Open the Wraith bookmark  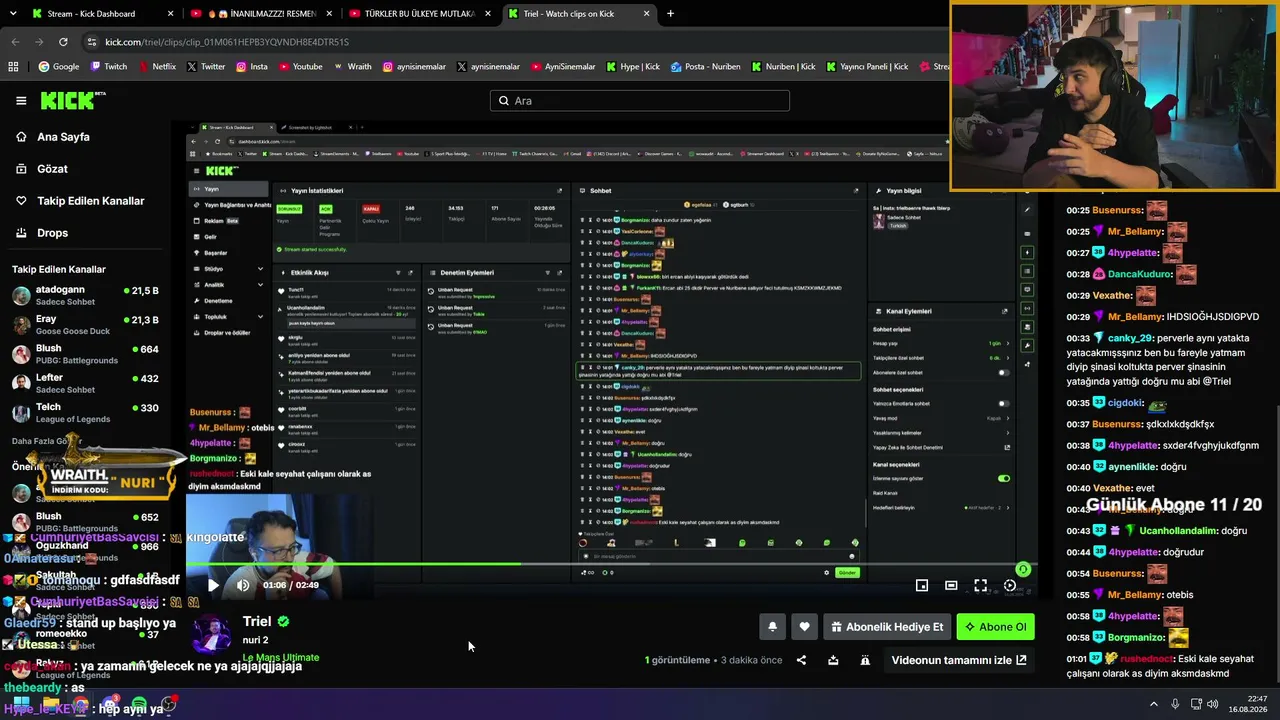point(352,67)
